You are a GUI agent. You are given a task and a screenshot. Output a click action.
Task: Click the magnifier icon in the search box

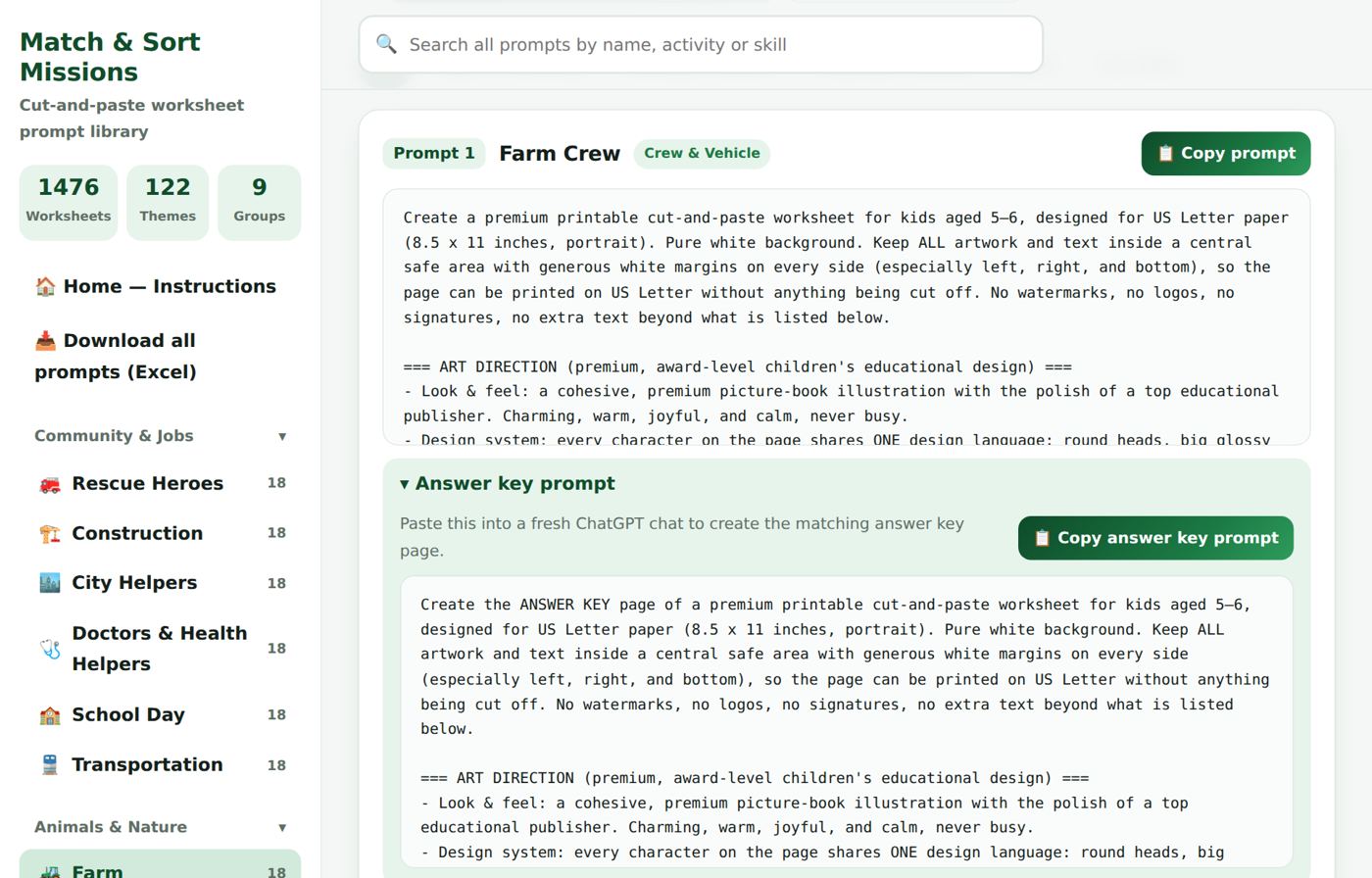click(386, 44)
